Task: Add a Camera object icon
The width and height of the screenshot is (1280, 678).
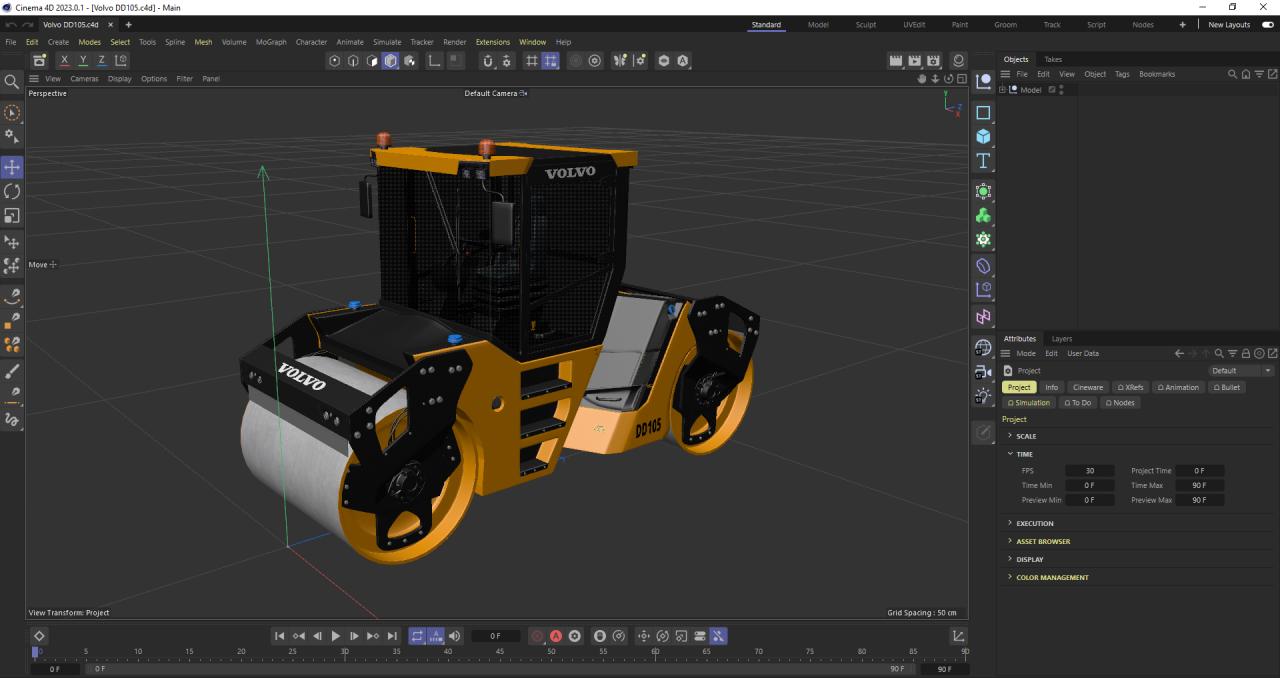Action: point(983,372)
